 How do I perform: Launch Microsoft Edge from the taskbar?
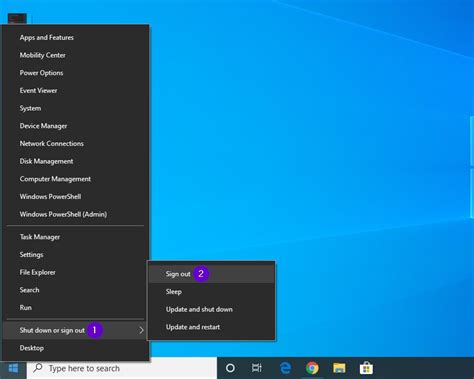[285, 368]
